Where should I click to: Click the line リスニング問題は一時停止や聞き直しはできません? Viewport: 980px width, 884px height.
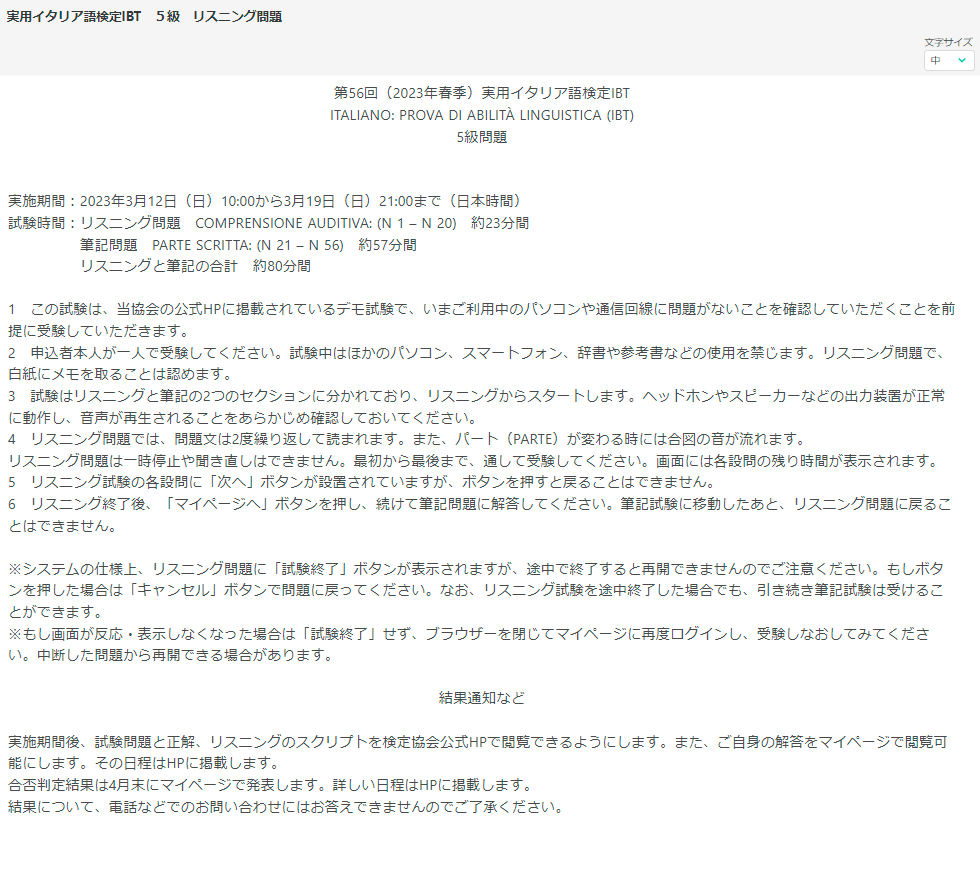click(x=474, y=461)
